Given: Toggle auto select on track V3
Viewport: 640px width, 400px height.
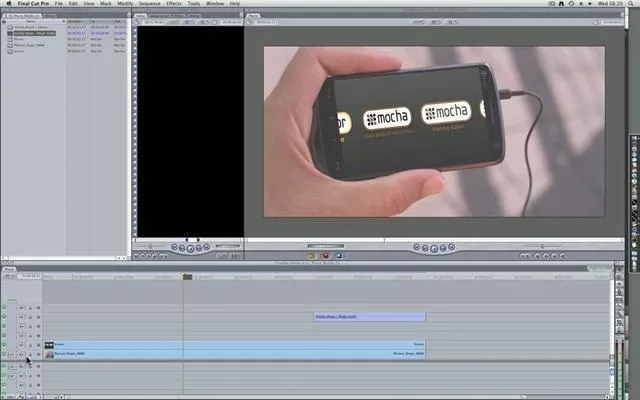Looking at the screenshot, I should pyautogui.click(x=38, y=336).
